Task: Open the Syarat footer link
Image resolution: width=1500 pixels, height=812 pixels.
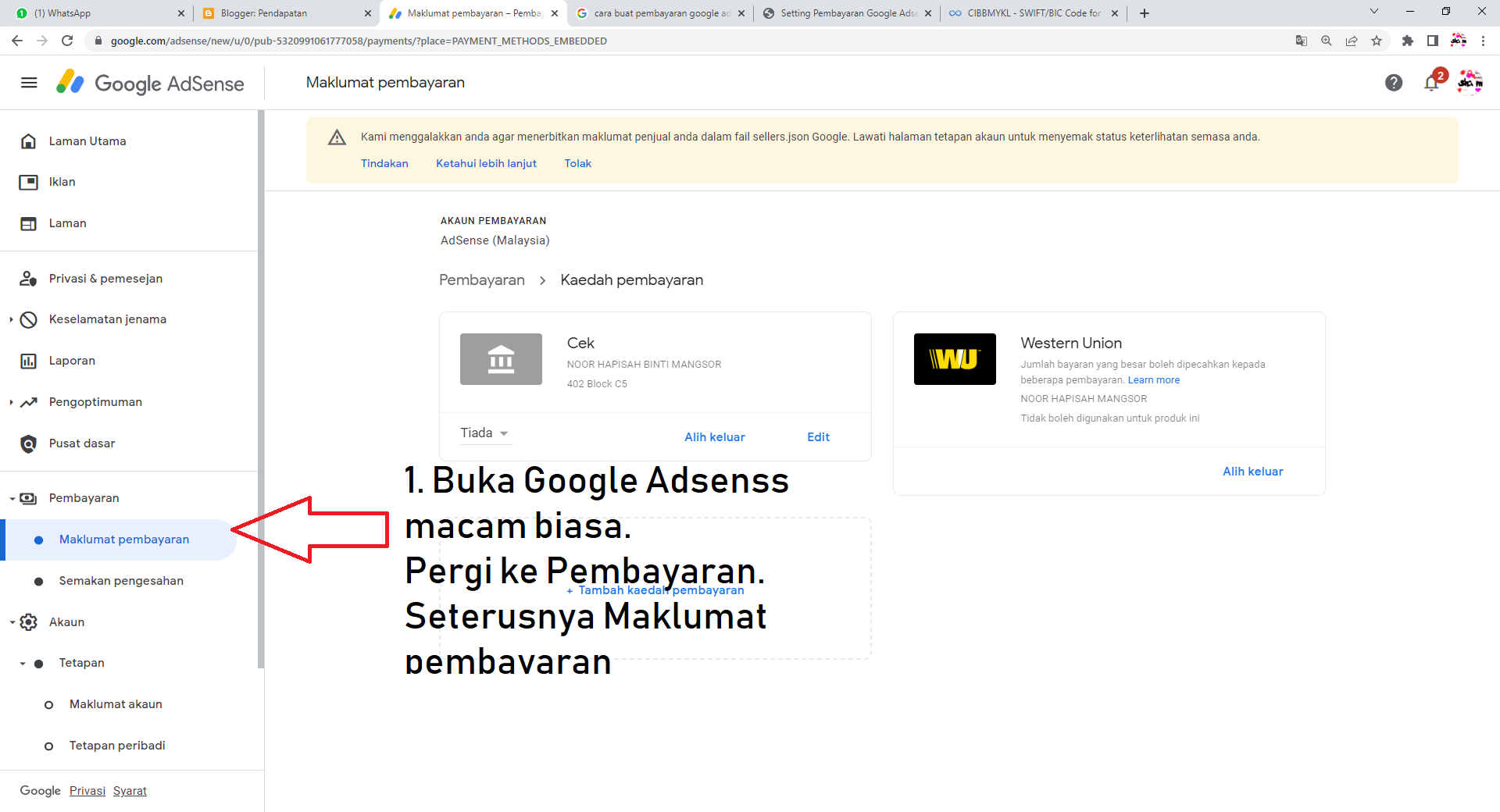Action: click(x=130, y=791)
